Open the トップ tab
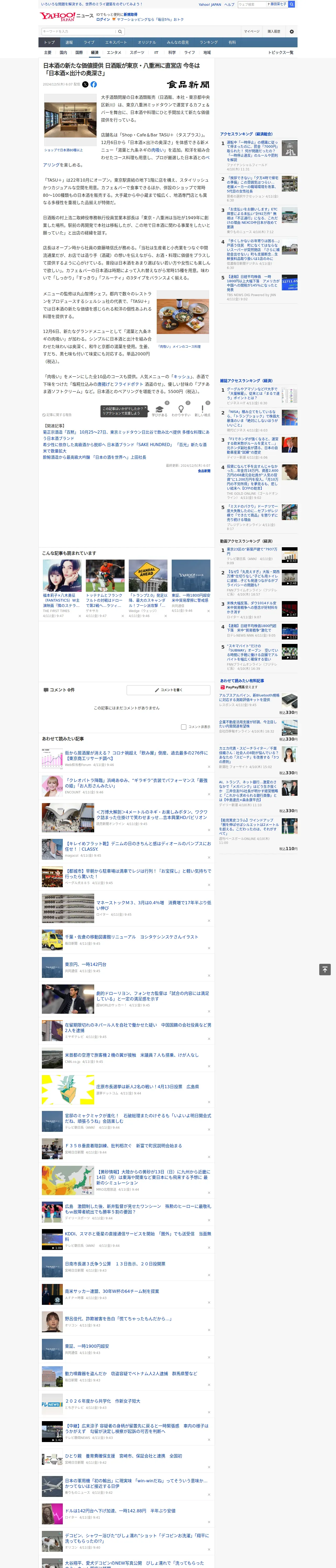The image size is (336, 1568). point(49,43)
